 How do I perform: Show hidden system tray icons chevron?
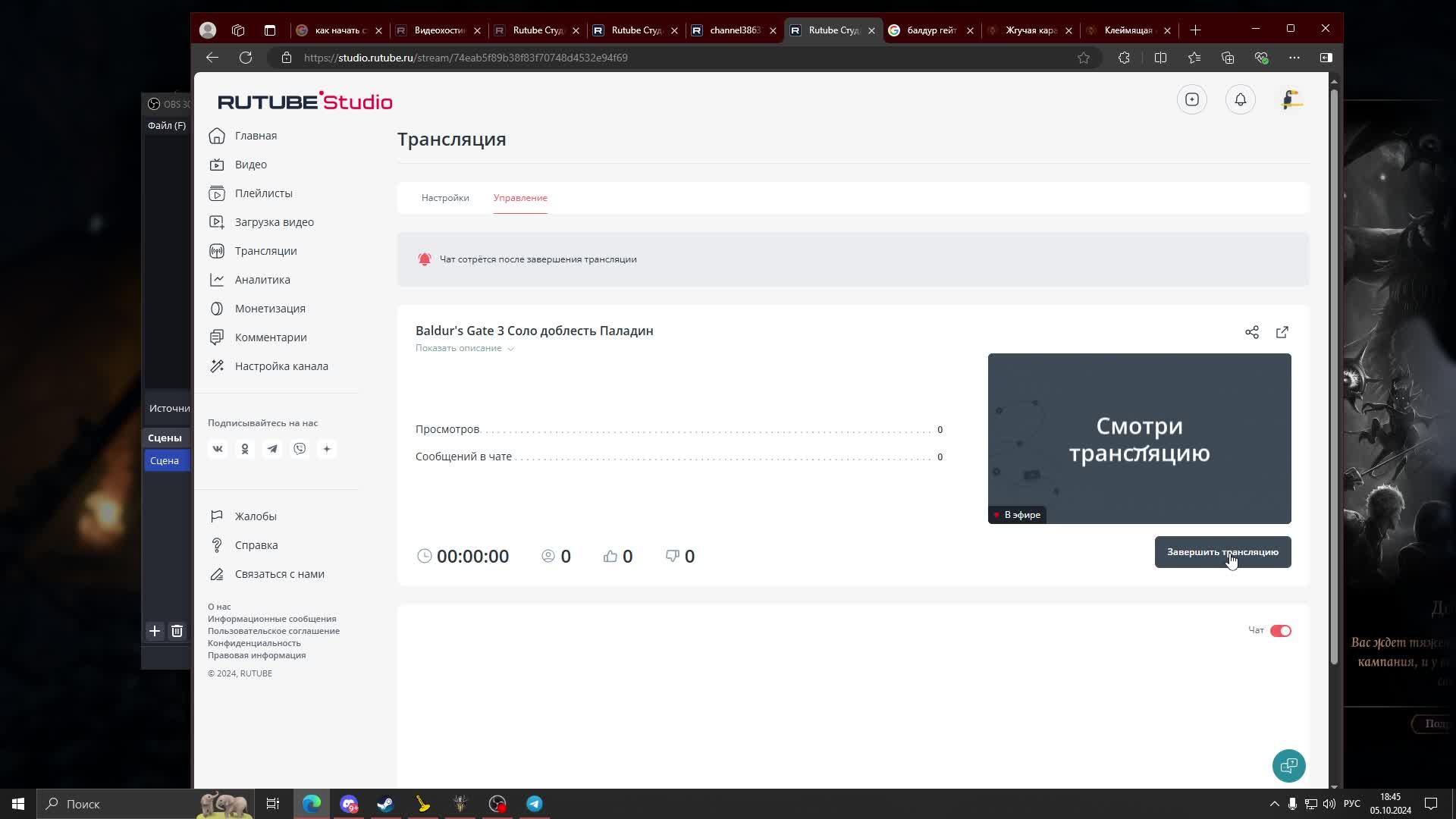coord(1274,804)
